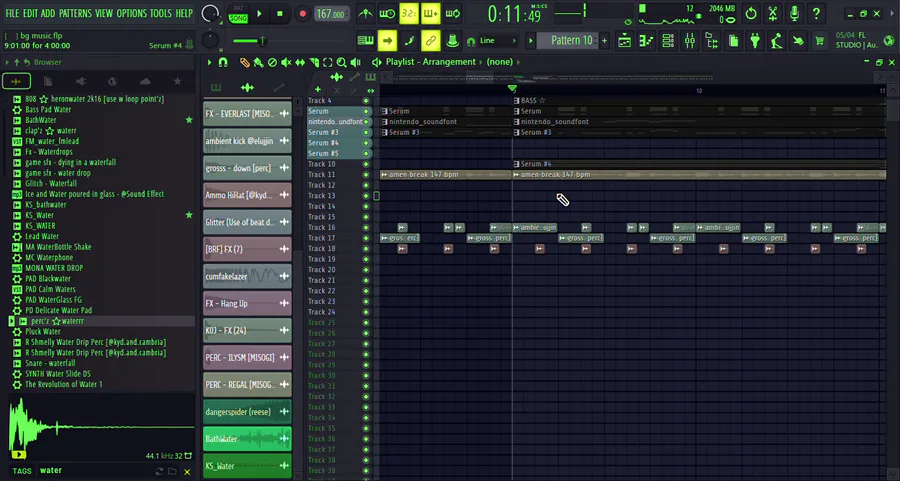
Task: Switch to browser cloud tab
Action: (x=145, y=82)
